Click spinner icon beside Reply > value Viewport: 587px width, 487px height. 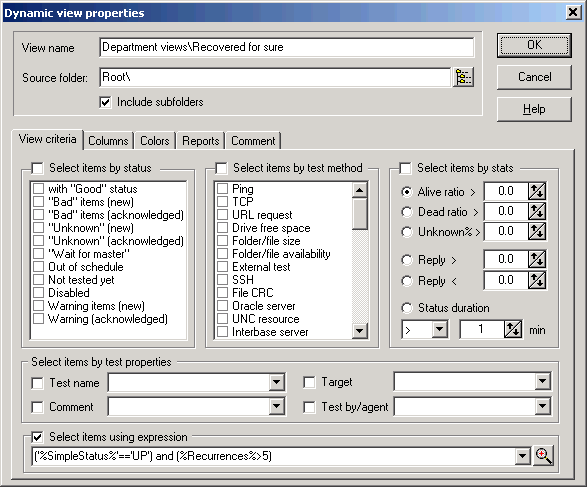(x=537, y=259)
